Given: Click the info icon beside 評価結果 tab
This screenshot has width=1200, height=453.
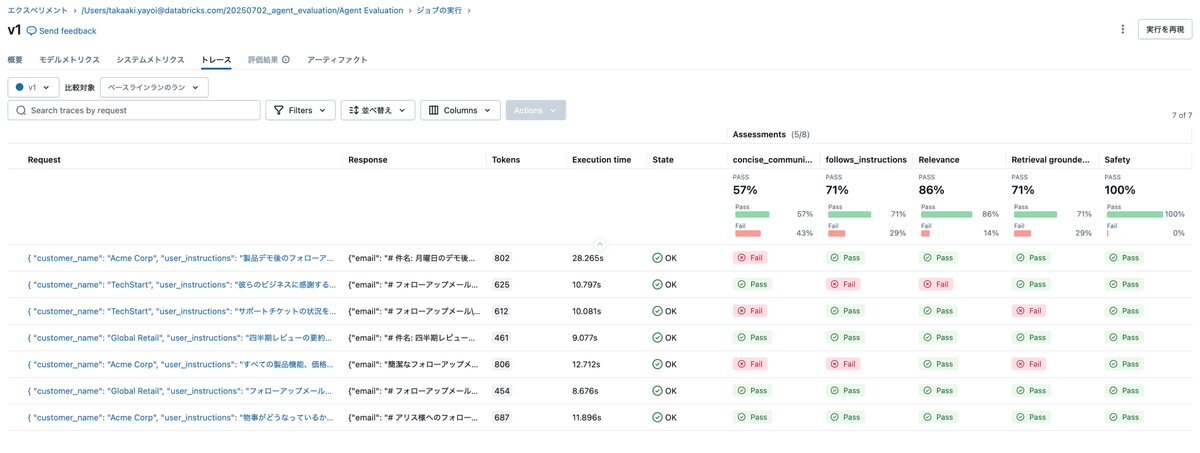Looking at the screenshot, I should (x=286, y=60).
